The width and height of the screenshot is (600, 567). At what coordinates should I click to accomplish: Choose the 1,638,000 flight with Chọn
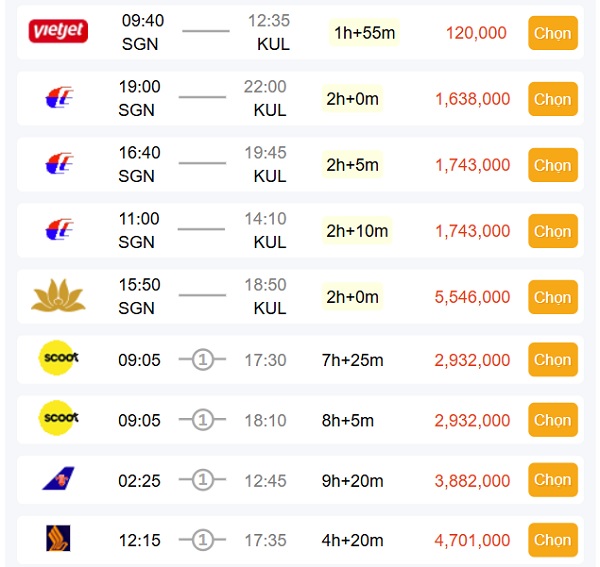point(552,99)
